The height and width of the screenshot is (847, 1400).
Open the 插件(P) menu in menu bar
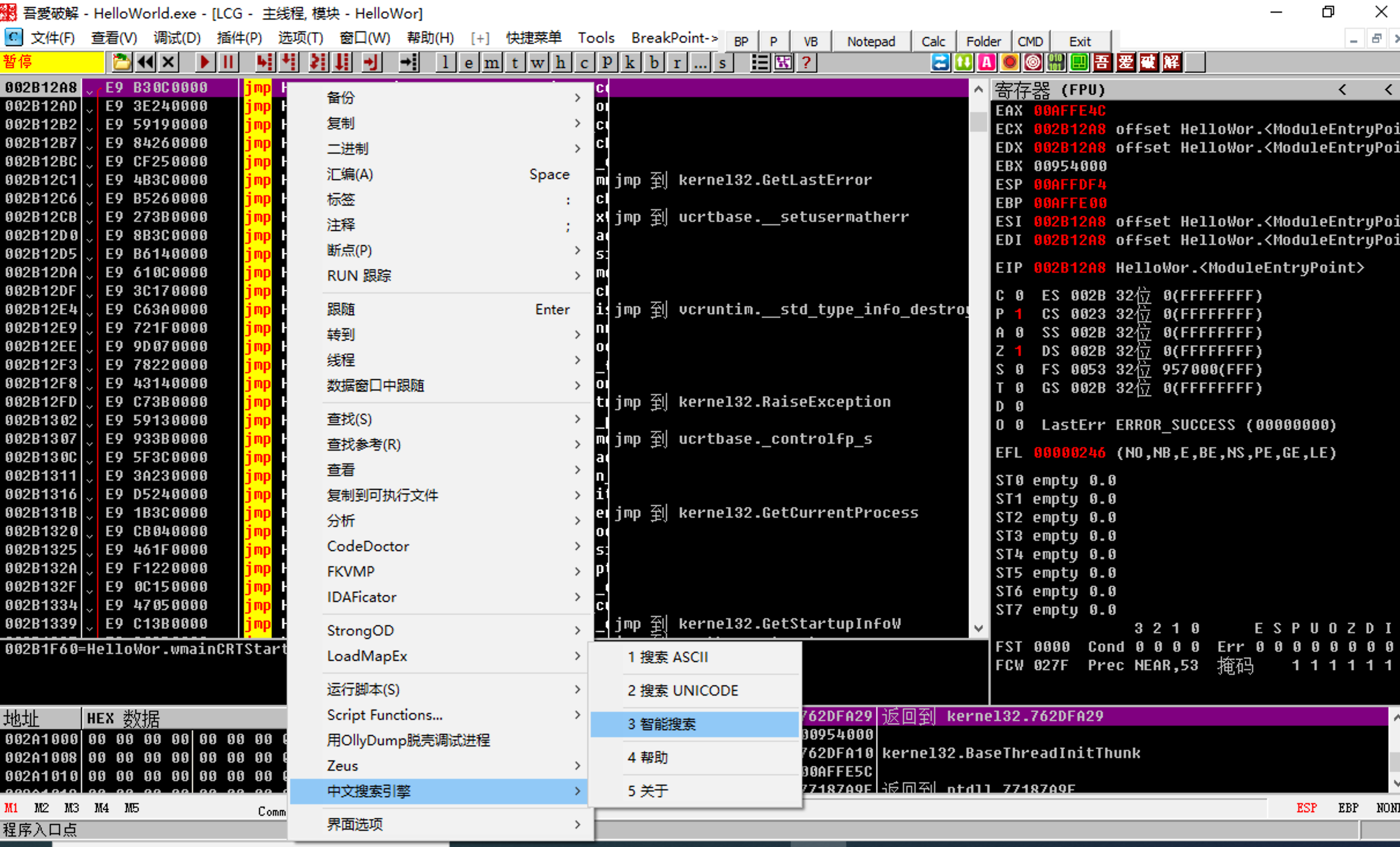pyautogui.click(x=239, y=38)
